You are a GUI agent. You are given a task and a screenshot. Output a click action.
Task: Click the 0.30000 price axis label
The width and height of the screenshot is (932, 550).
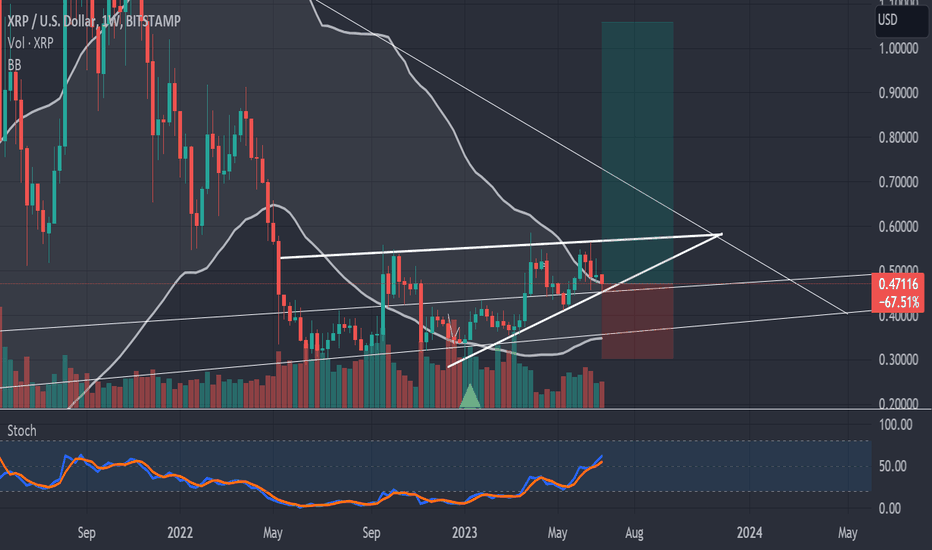pyautogui.click(x=898, y=360)
